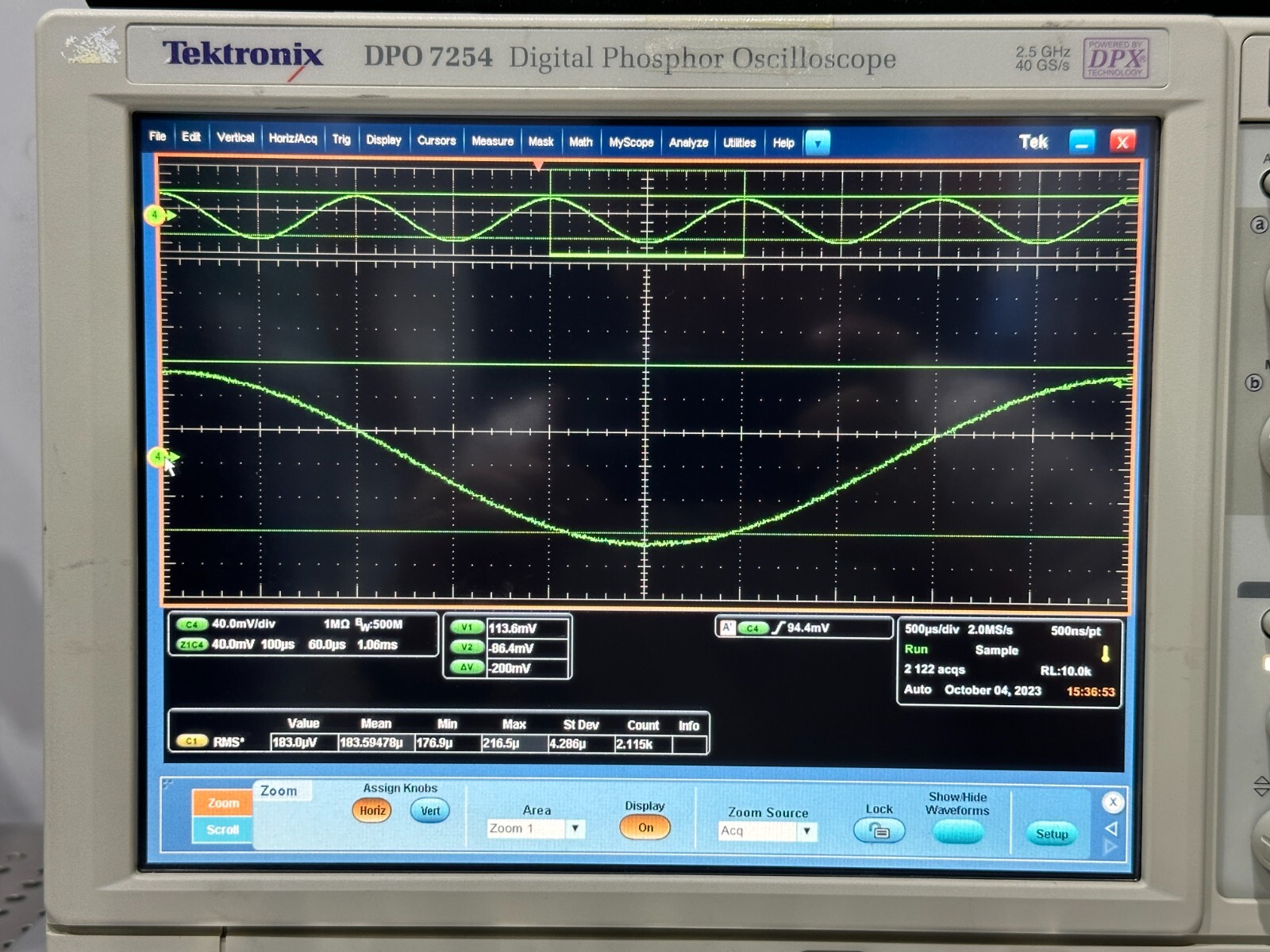Click the V2 cursor readout badge
This screenshot has height=952, width=1270.
(467, 647)
